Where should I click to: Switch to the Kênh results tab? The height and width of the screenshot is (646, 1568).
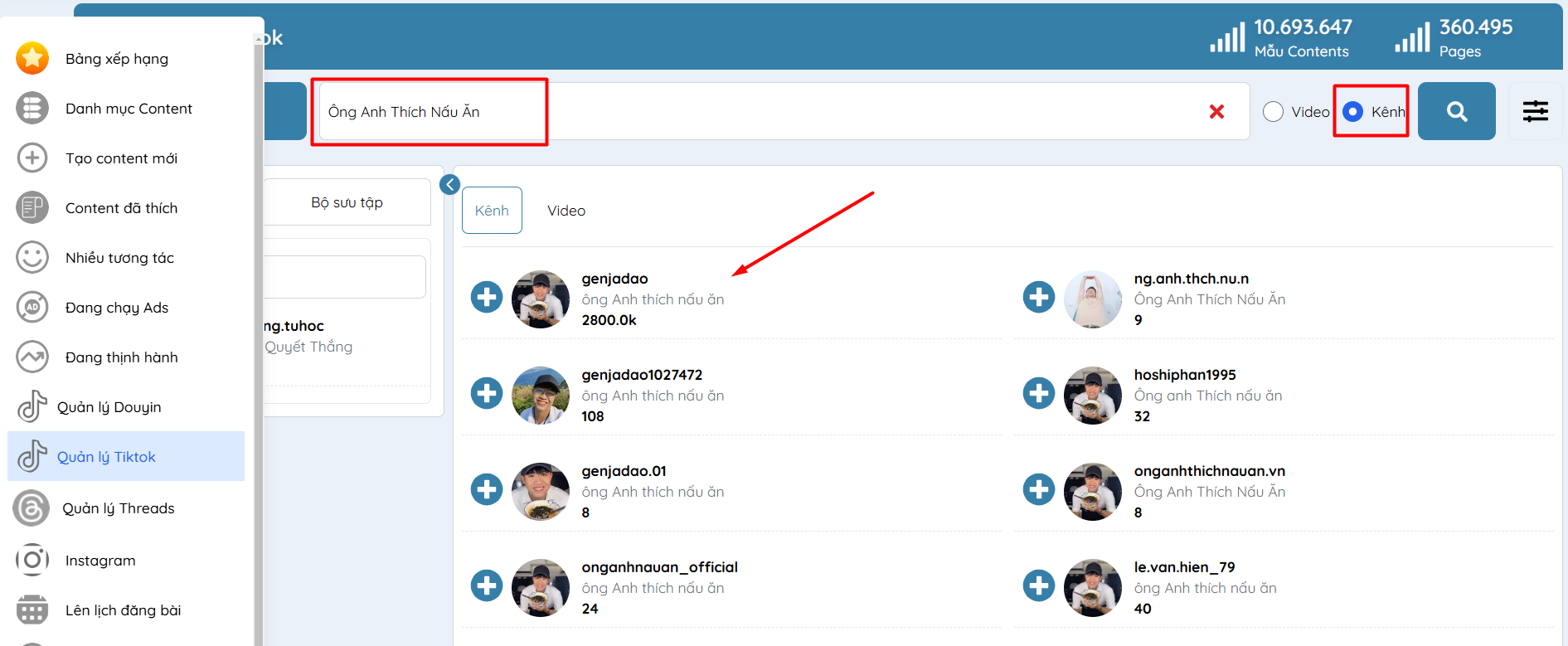coord(492,211)
